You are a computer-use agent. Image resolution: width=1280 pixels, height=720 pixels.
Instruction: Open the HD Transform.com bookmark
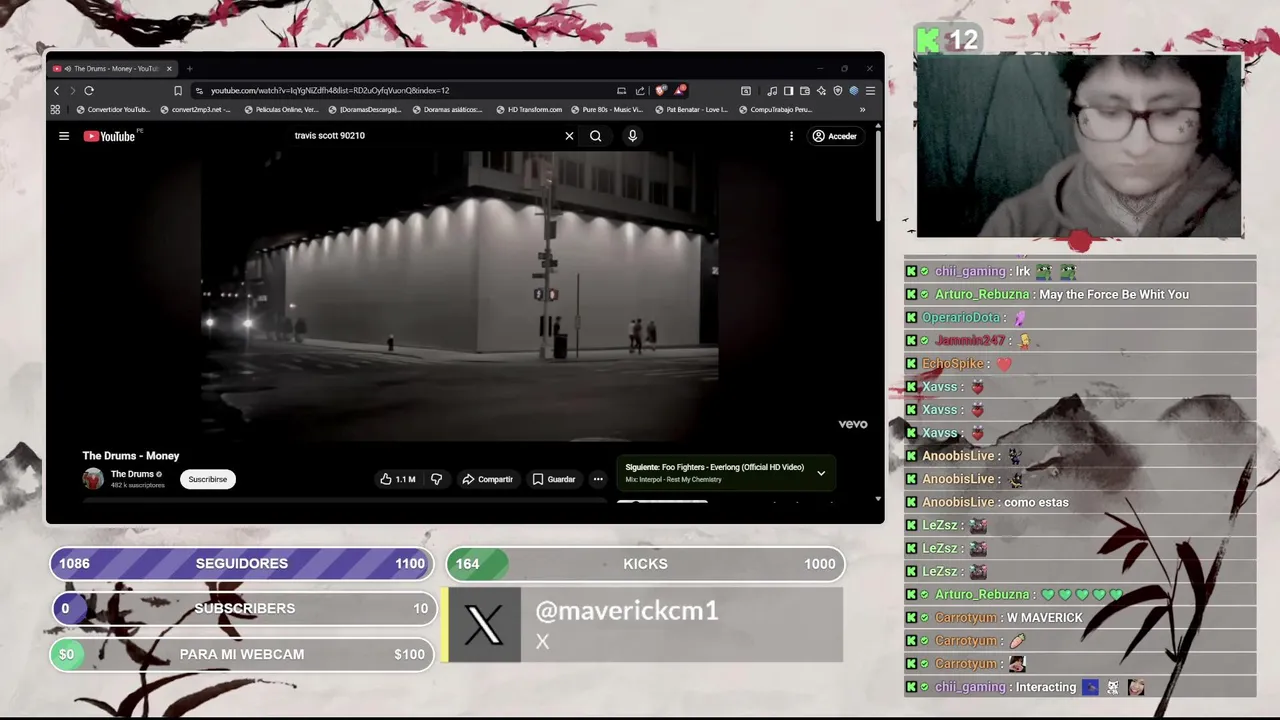530,110
